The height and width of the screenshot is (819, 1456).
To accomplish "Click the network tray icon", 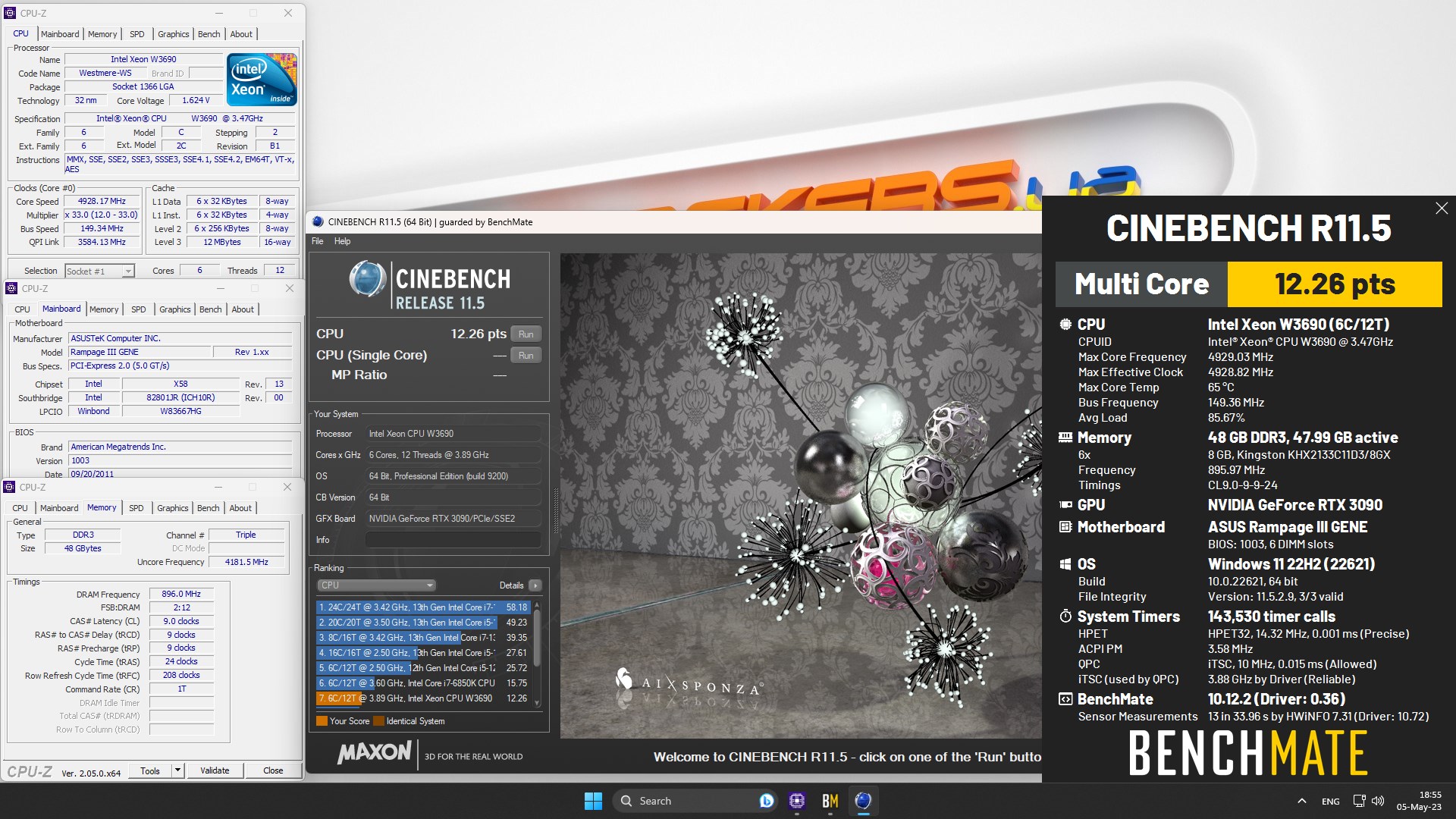I will point(1359,801).
